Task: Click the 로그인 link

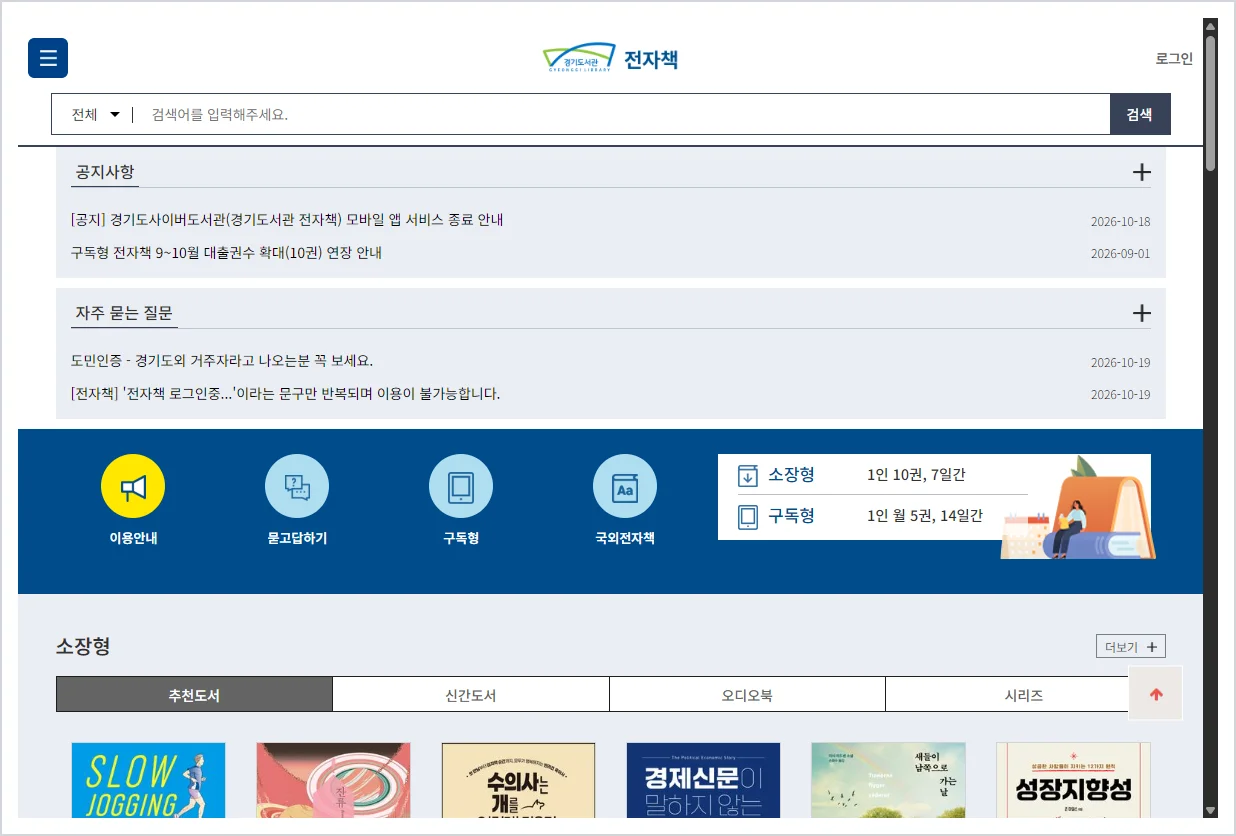Action: click(x=1174, y=58)
